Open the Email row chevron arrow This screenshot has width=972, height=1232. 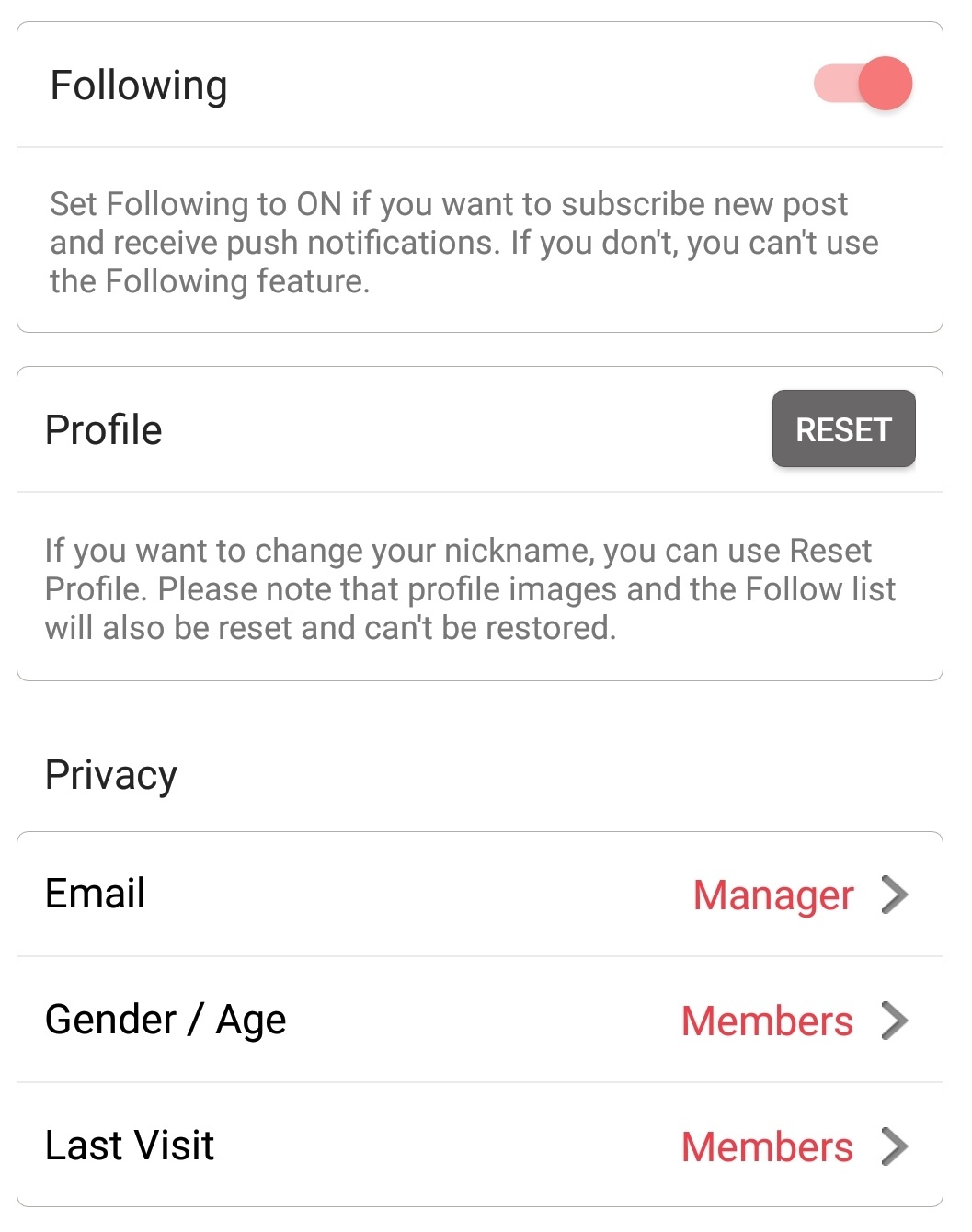(x=895, y=895)
